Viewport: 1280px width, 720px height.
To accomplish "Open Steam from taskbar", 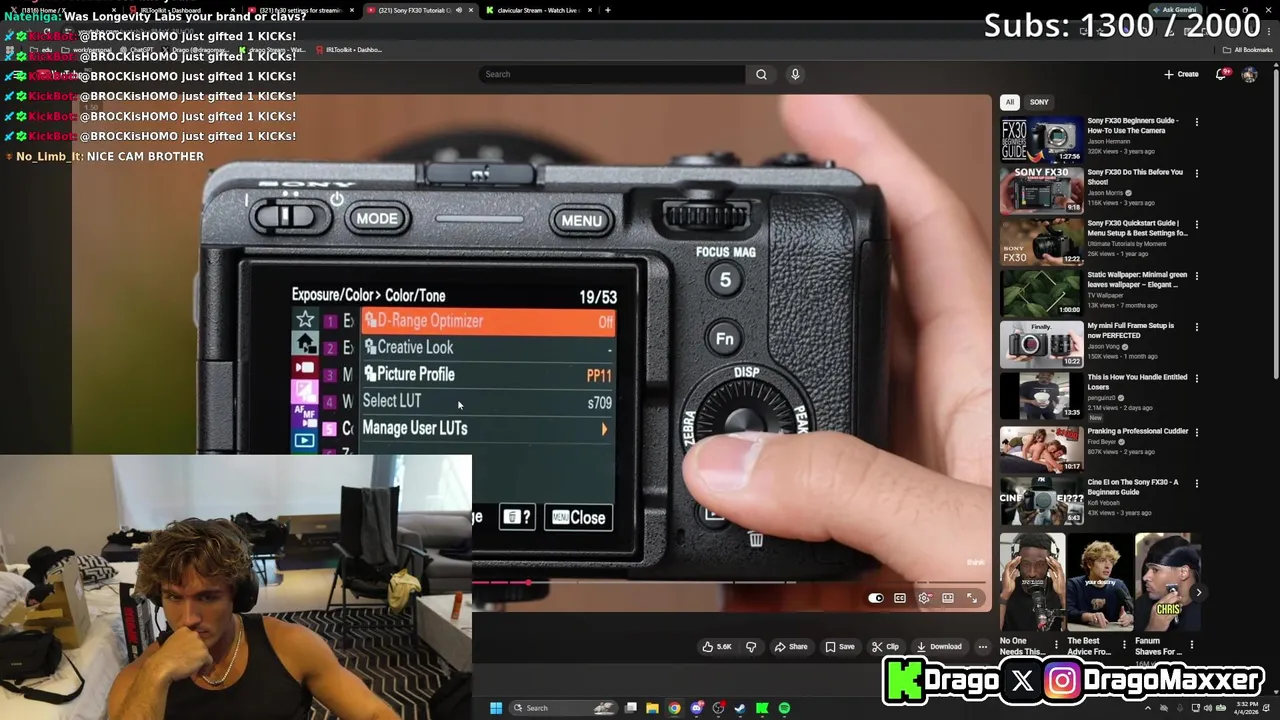I will pyautogui.click(x=740, y=708).
